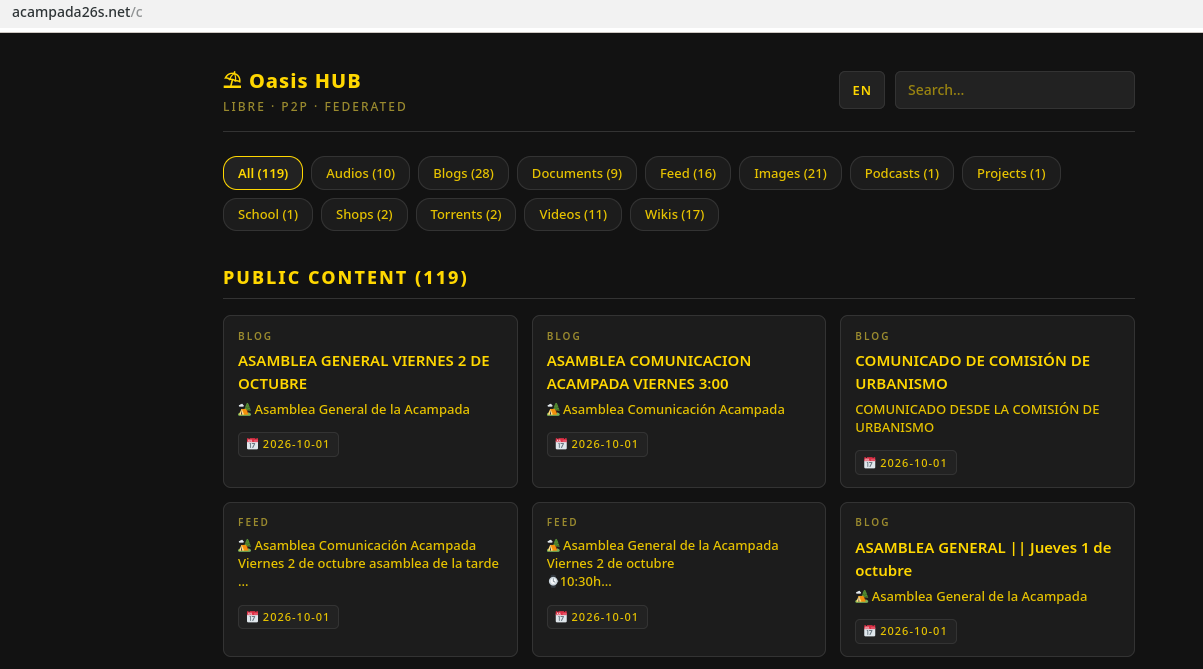Click BLOG label of COMISIÓN DE URBANISMO card

click(872, 336)
